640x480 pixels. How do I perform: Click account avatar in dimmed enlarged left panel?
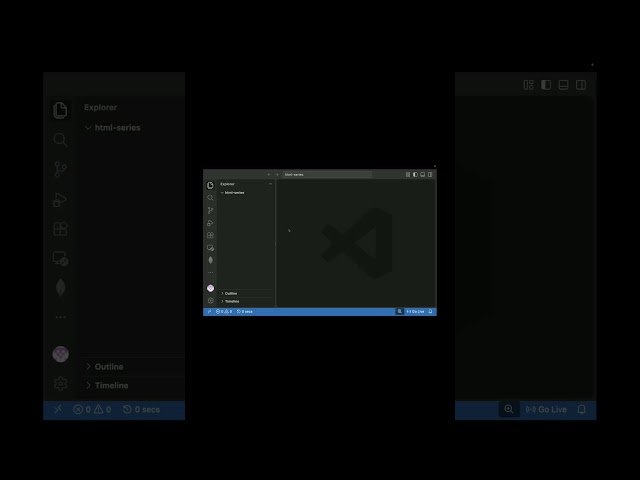coord(60,354)
